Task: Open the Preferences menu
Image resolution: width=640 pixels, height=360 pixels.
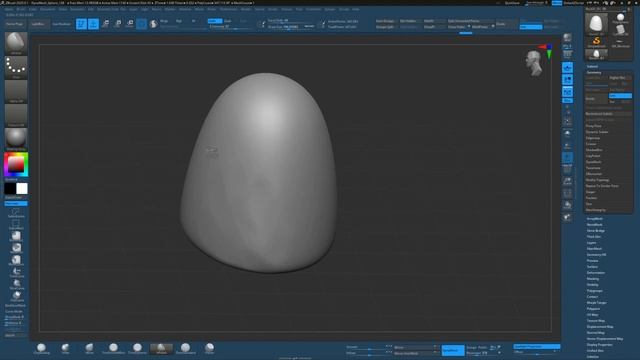Action: click(x=228, y=9)
